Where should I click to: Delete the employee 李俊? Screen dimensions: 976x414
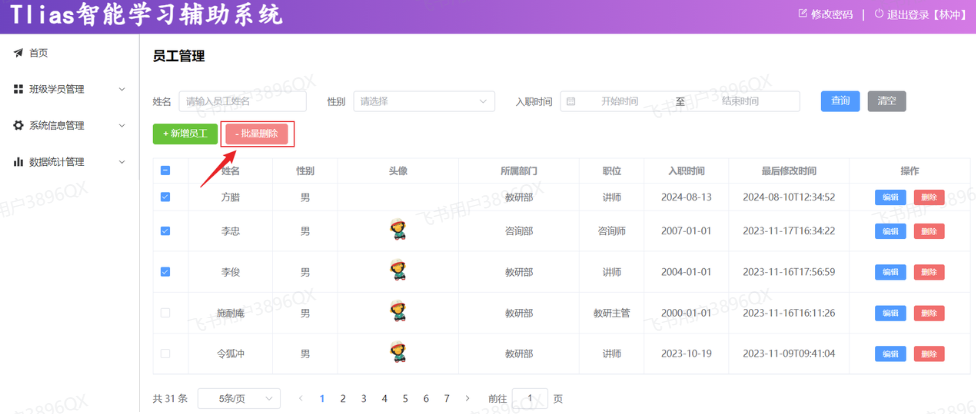point(929,271)
